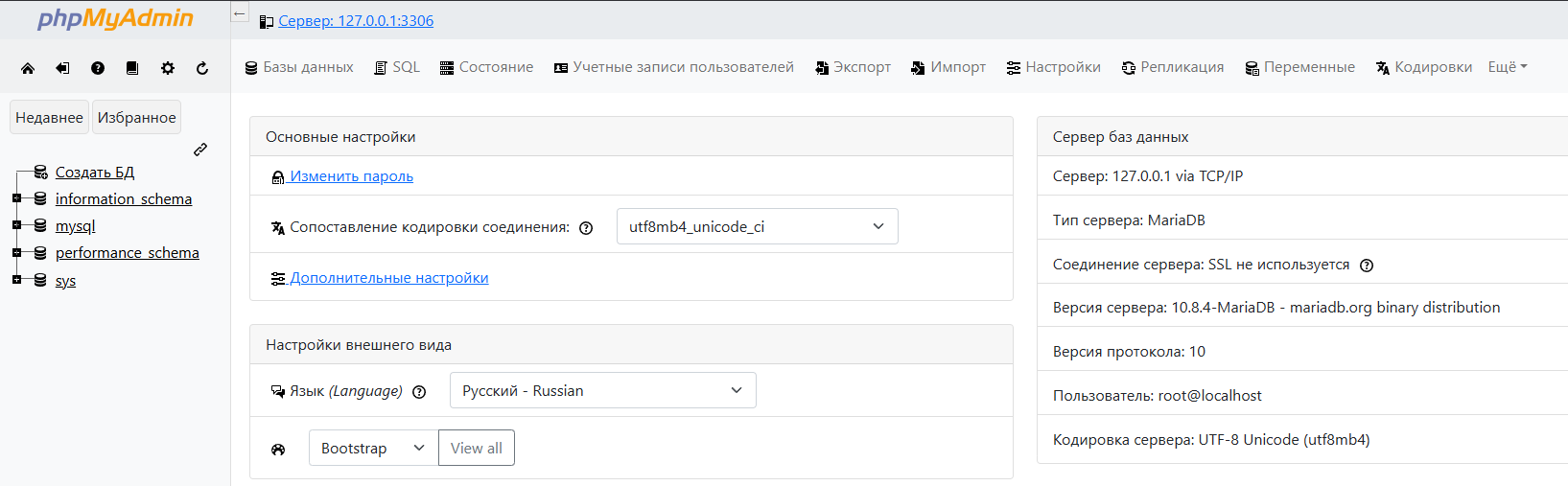Open the mysql database link
Viewport: 1568px width, 486px height.
76,226
